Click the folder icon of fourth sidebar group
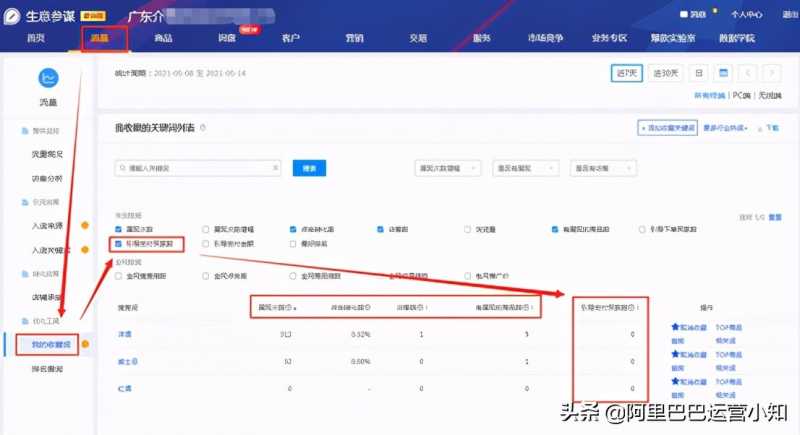 (25, 321)
